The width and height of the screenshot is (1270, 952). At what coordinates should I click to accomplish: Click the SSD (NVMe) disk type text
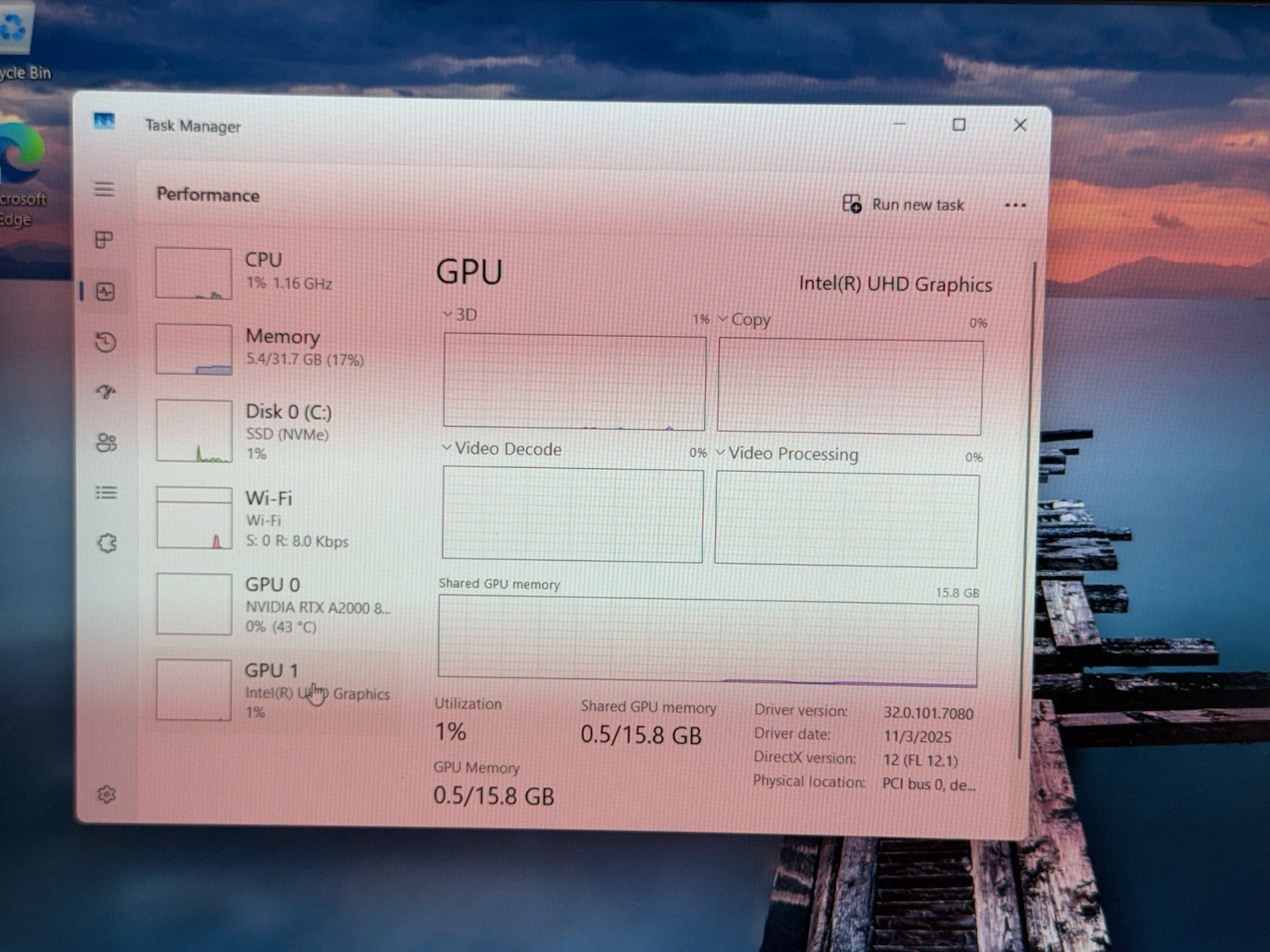point(287,434)
